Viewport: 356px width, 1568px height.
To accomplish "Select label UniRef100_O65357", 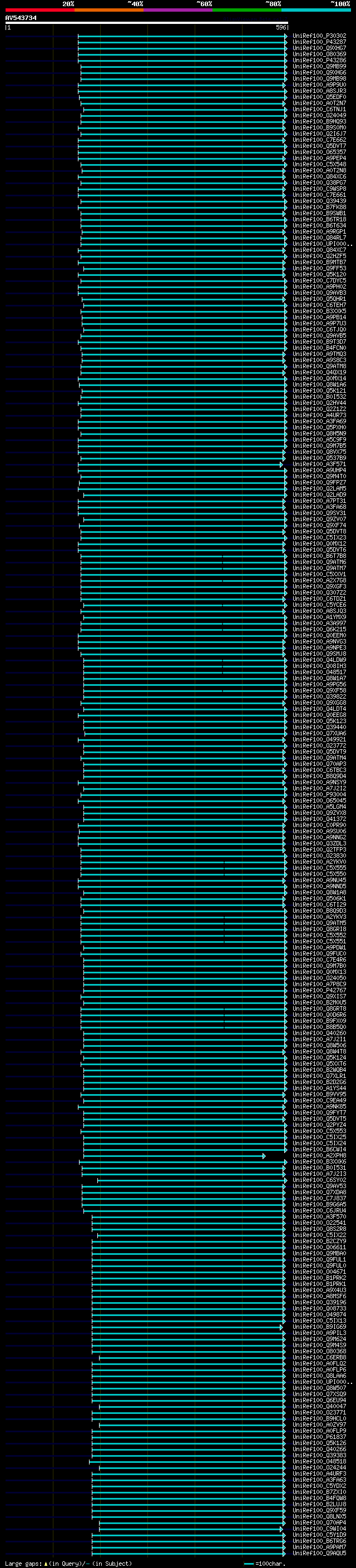I will click(x=319, y=152).
